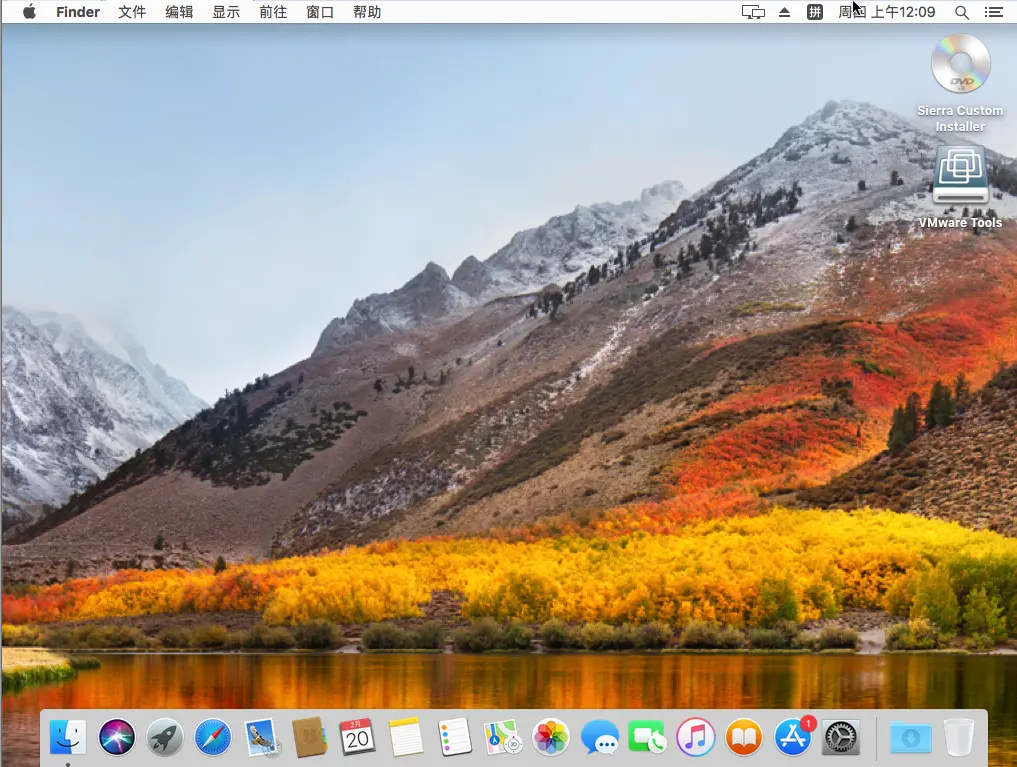Open the Notification Center list icon

(x=993, y=12)
